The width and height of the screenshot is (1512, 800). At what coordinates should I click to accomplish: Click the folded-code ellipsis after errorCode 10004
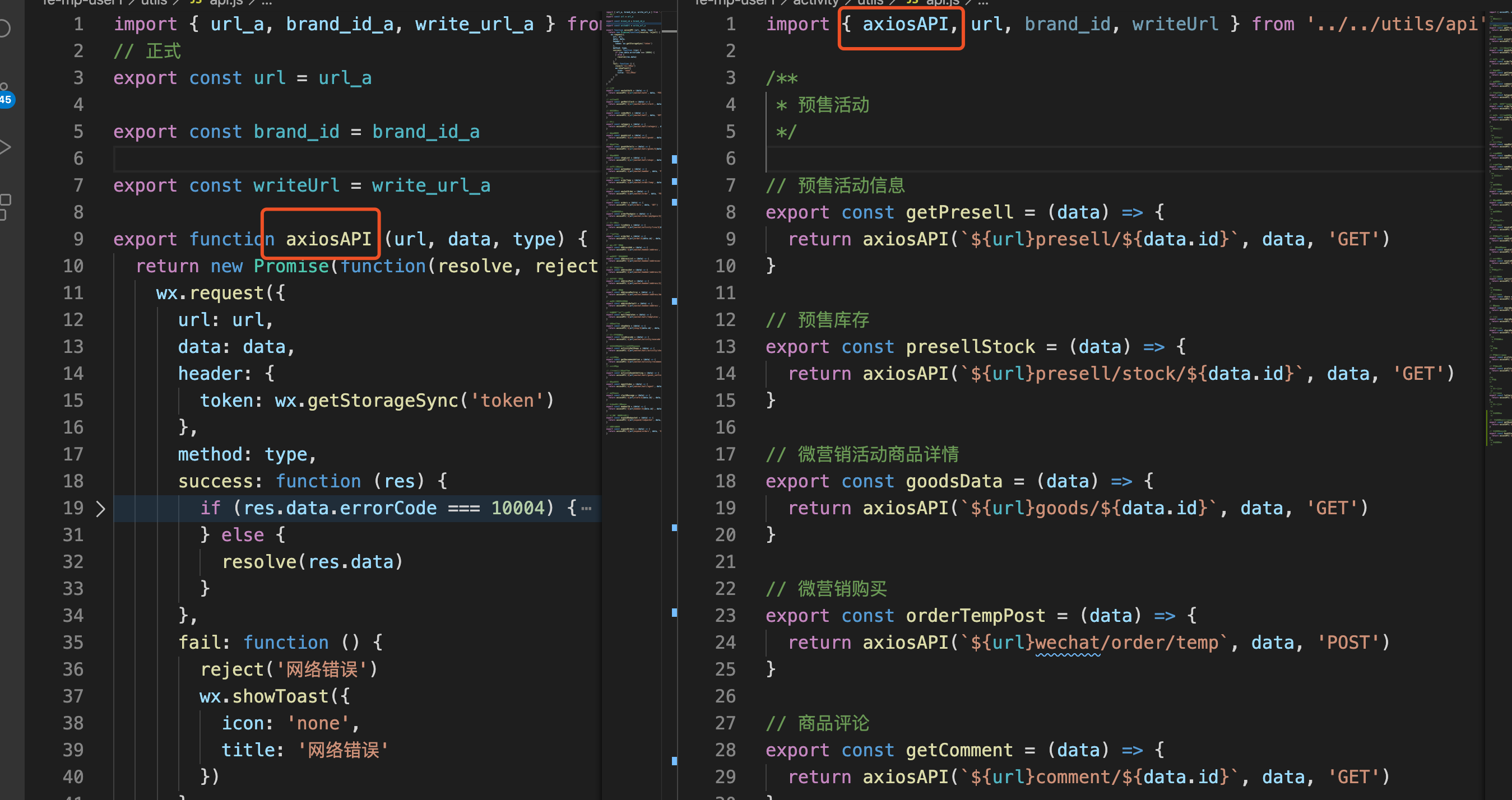[x=586, y=508]
